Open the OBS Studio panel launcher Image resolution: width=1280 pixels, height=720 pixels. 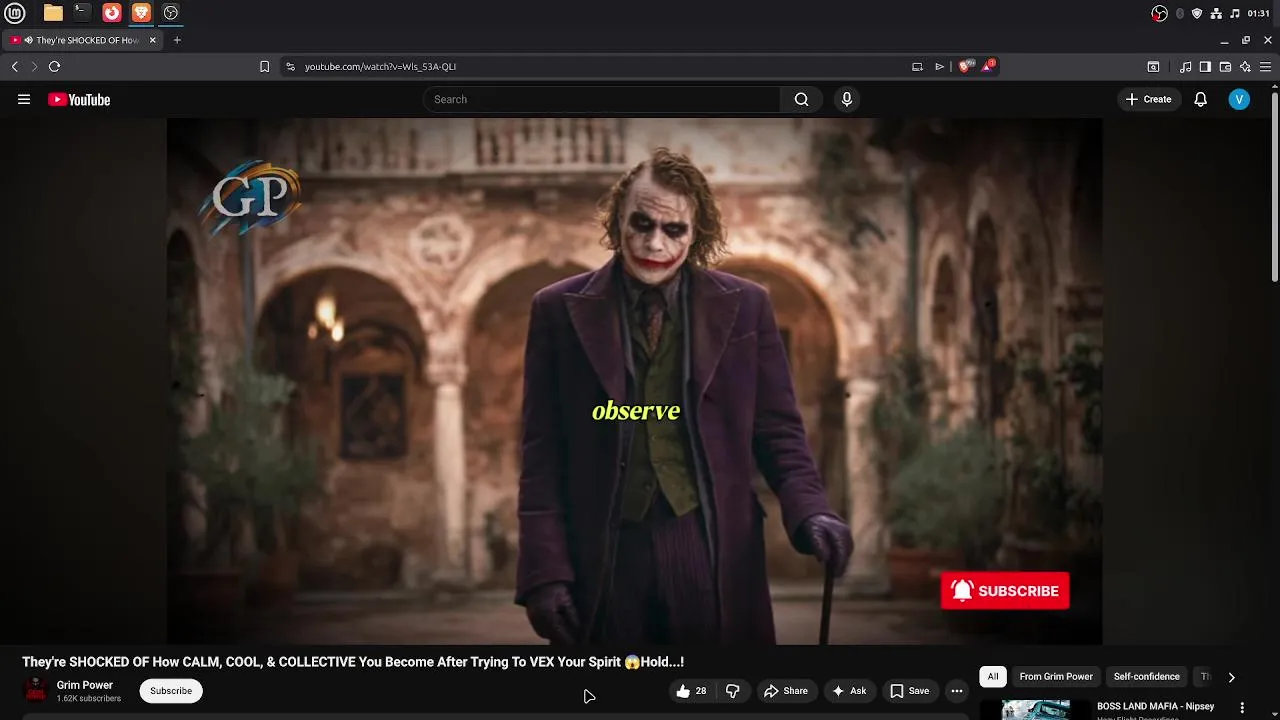pyautogui.click(x=171, y=13)
